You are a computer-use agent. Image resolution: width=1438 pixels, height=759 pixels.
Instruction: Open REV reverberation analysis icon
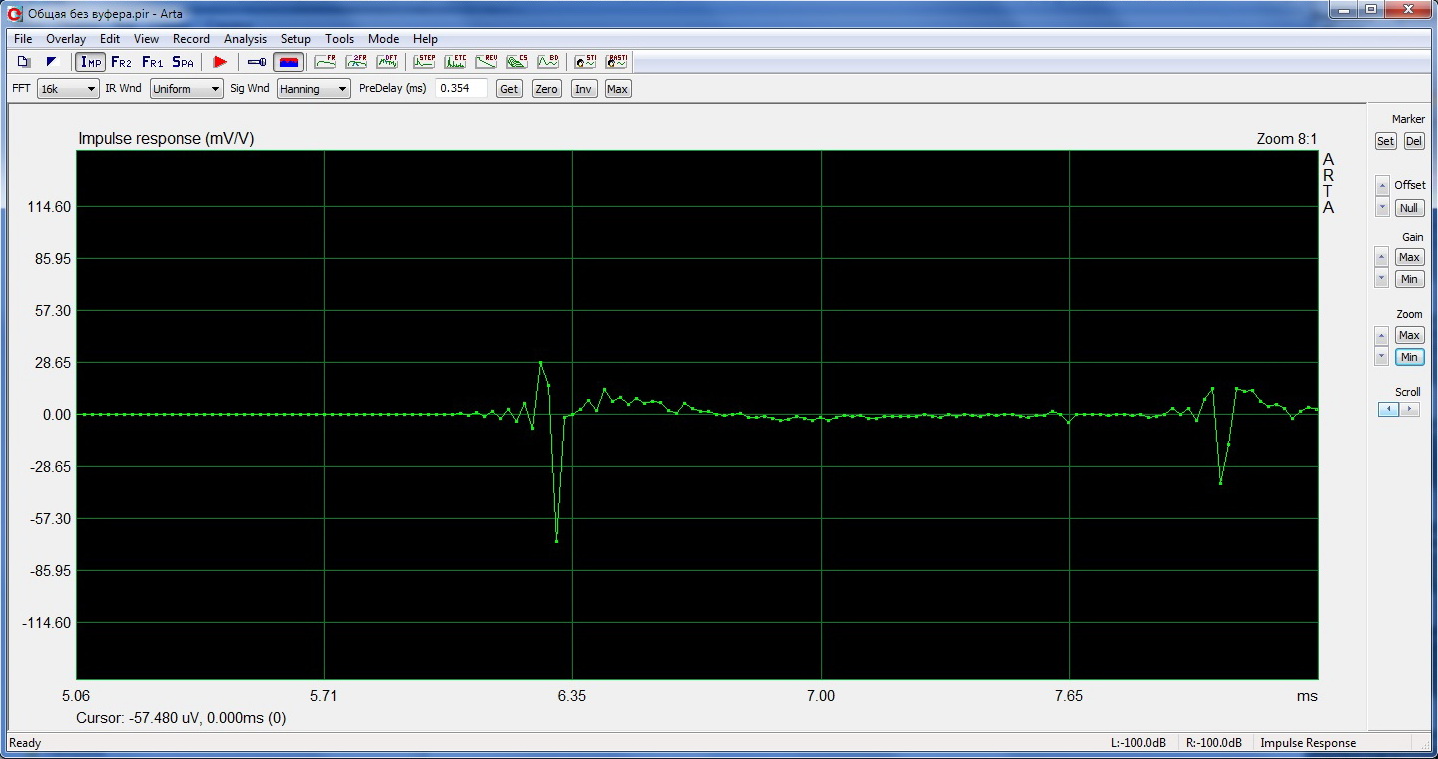point(487,62)
